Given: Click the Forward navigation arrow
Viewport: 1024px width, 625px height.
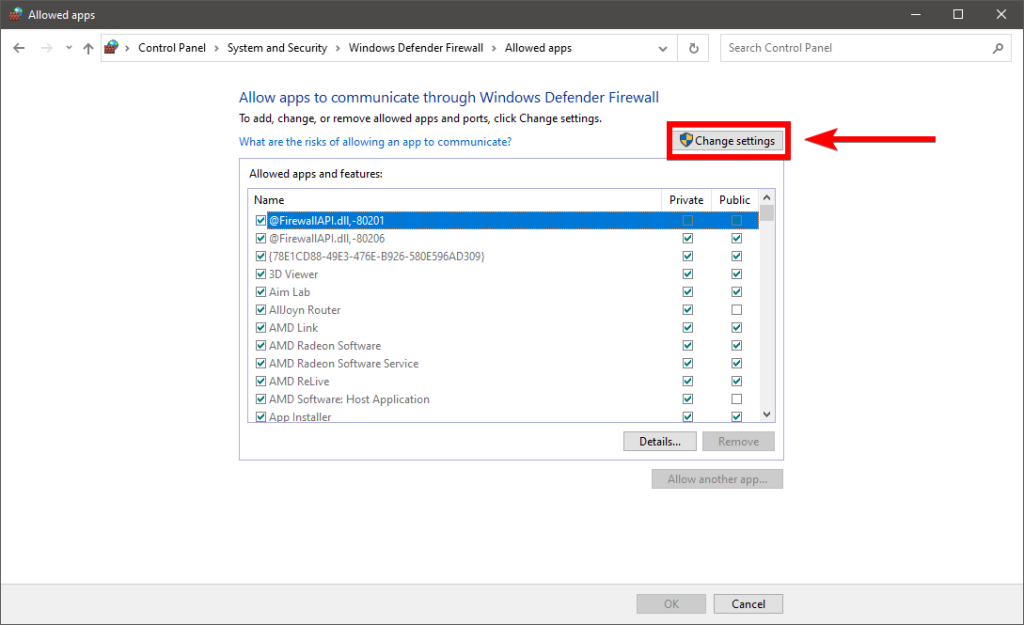Looking at the screenshot, I should (x=46, y=48).
